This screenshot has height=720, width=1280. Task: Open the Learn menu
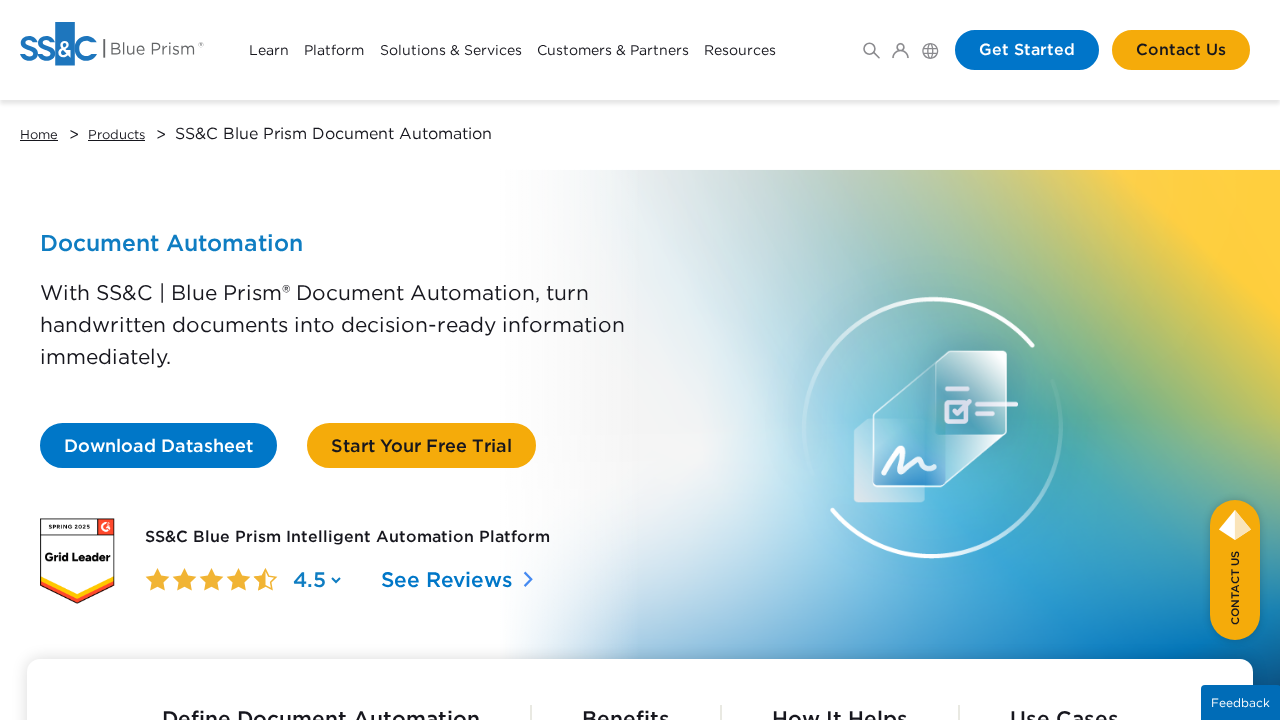pos(268,50)
